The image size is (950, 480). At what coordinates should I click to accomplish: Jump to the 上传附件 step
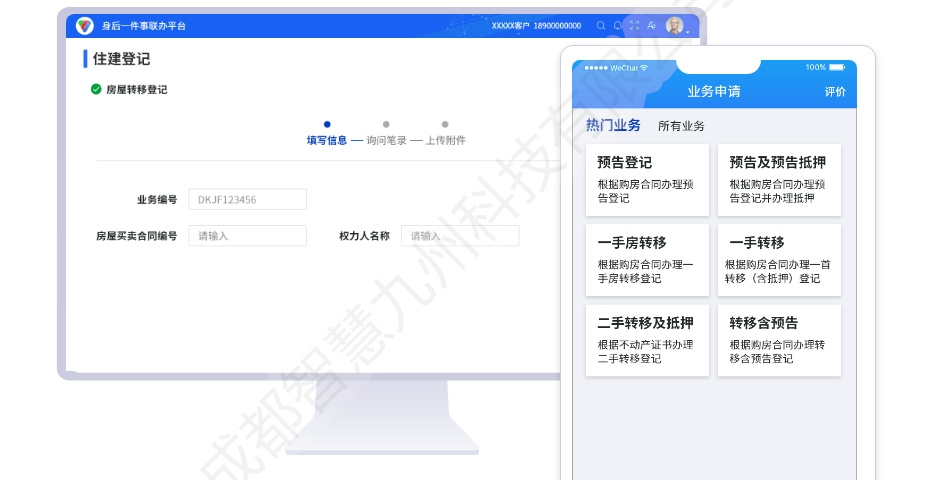click(x=445, y=140)
